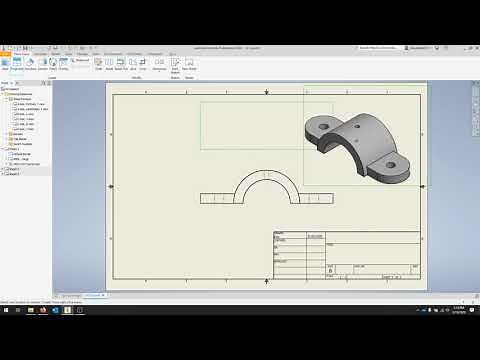This screenshot has width=480, height=360.
Task: Select the Projected view tool
Action: click(17, 64)
